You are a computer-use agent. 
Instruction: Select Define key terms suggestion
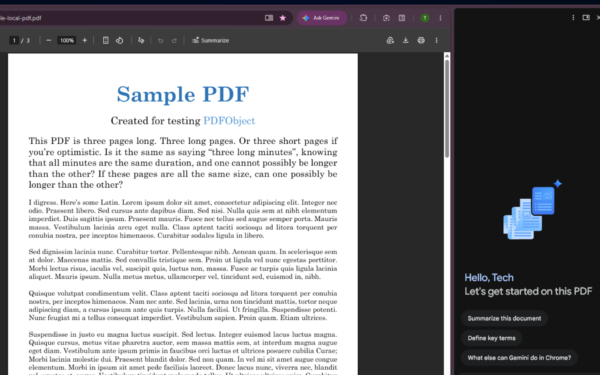[x=491, y=338]
